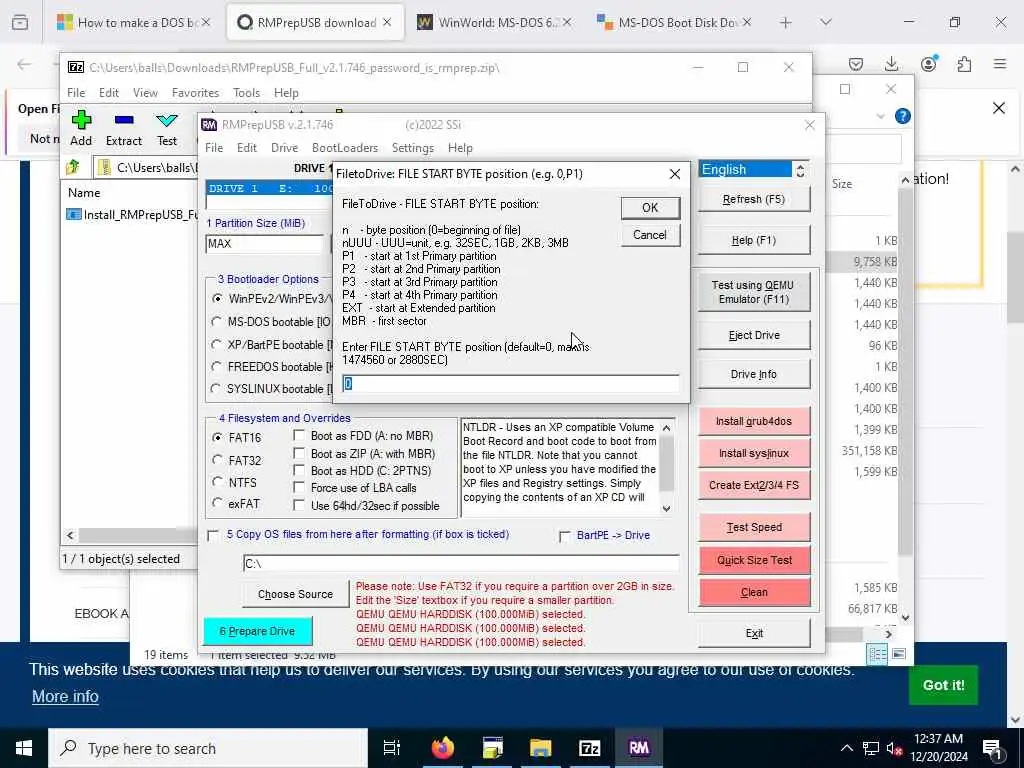Click the Quick Size Test button

tap(754, 560)
